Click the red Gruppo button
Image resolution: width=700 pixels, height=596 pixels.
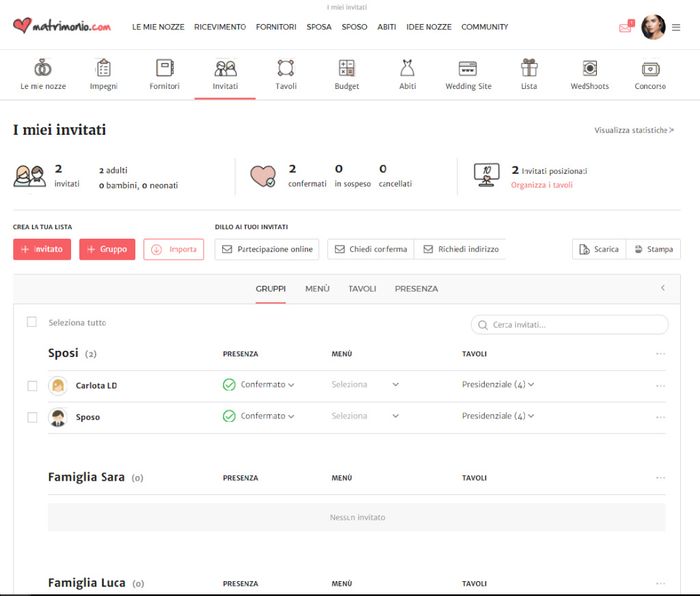[x=107, y=249]
